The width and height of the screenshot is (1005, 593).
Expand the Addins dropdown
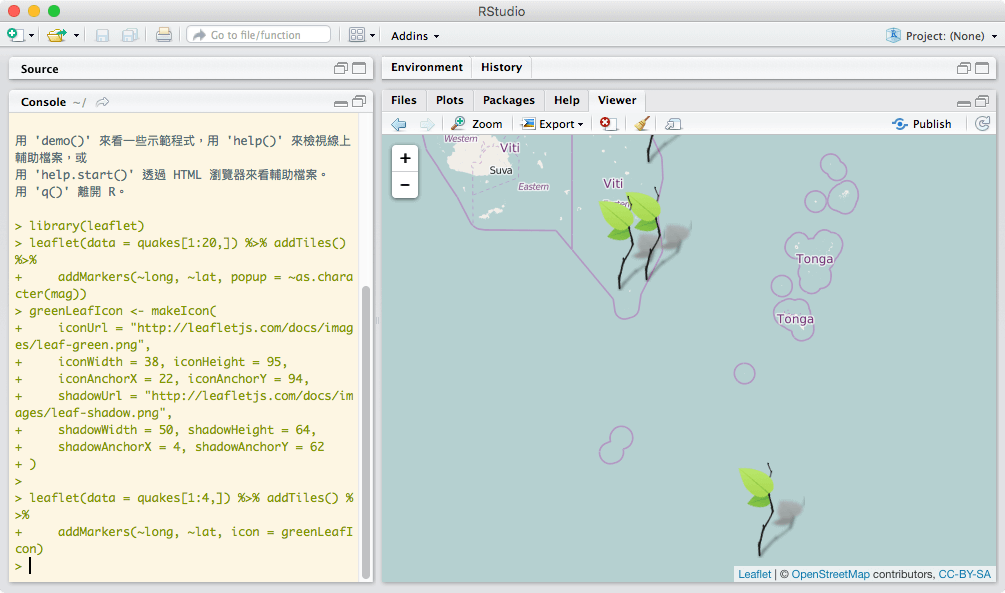pyautogui.click(x=415, y=36)
